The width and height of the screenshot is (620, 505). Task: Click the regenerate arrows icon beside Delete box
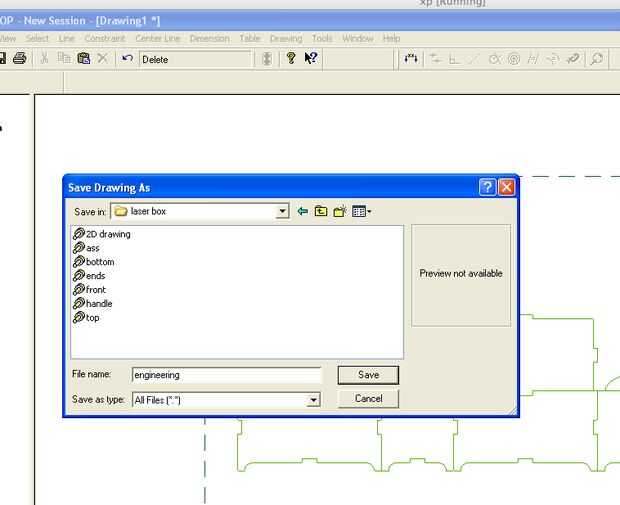(267, 59)
